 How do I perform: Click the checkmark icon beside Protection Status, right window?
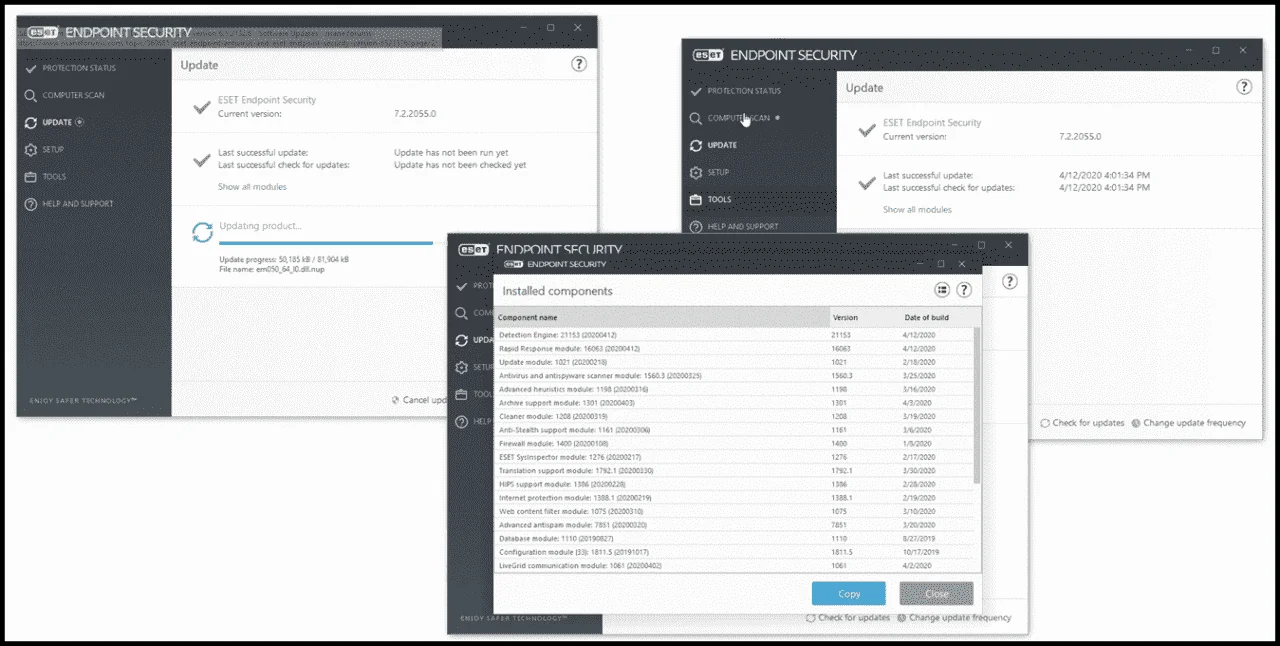(x=696, y=91)
